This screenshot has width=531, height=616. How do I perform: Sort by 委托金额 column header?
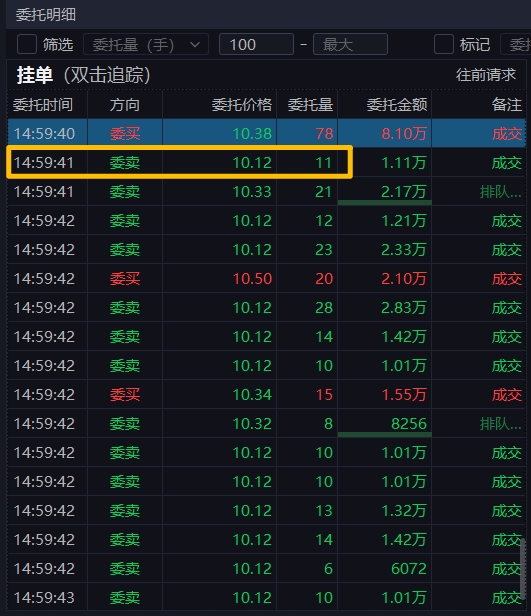coord(397,104)
